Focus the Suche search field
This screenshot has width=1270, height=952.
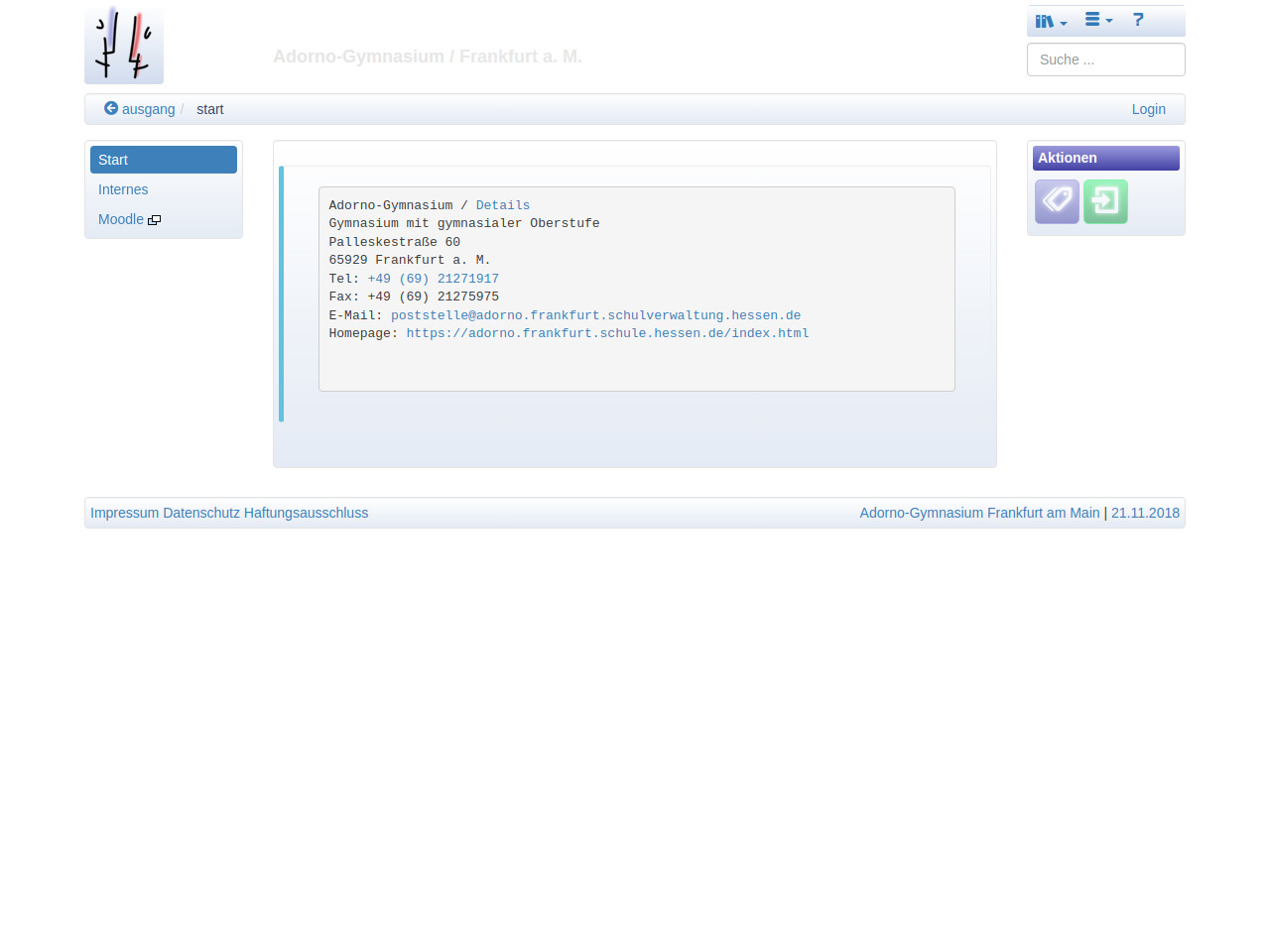coord(1105,59)
